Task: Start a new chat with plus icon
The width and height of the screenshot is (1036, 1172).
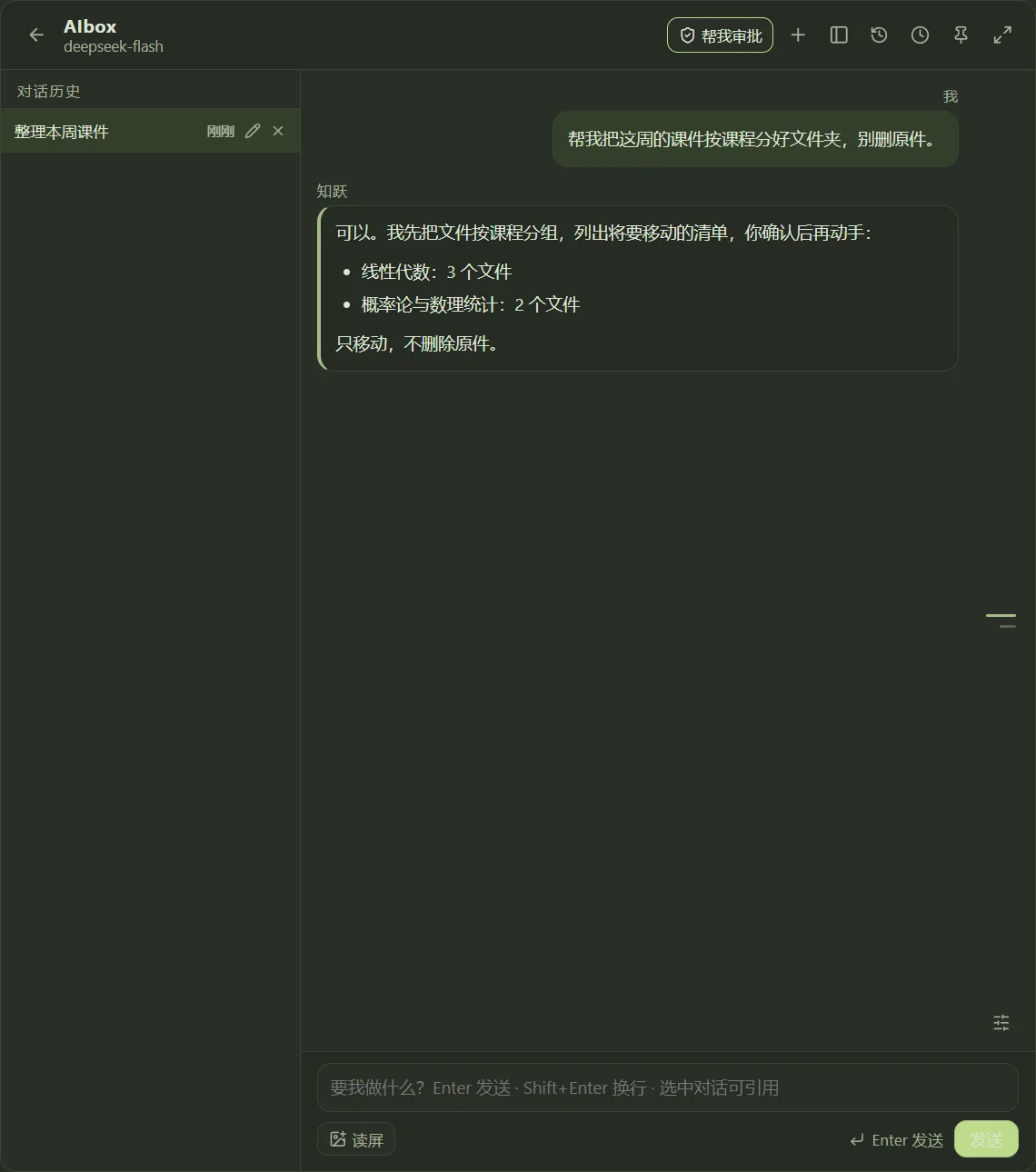Action: (x=798, y=35)
